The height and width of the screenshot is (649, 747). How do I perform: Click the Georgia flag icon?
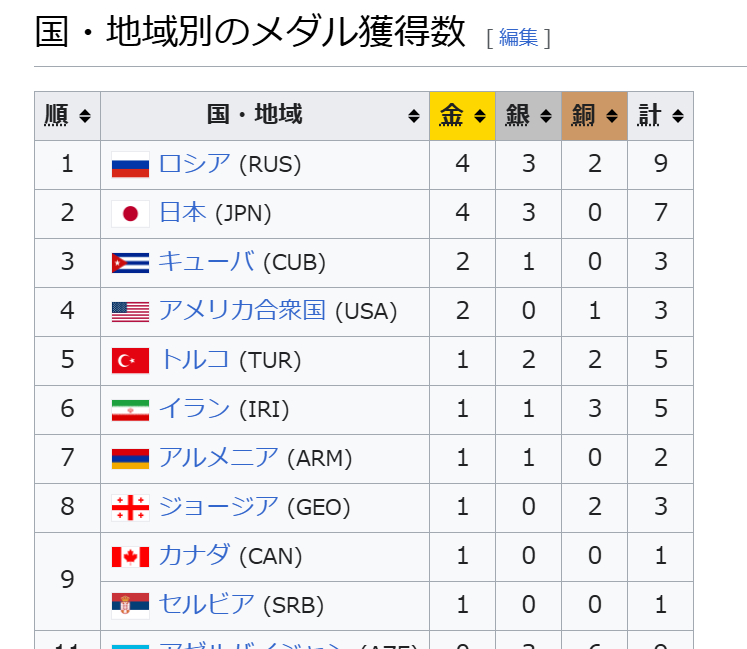click(x=130, y=507)
